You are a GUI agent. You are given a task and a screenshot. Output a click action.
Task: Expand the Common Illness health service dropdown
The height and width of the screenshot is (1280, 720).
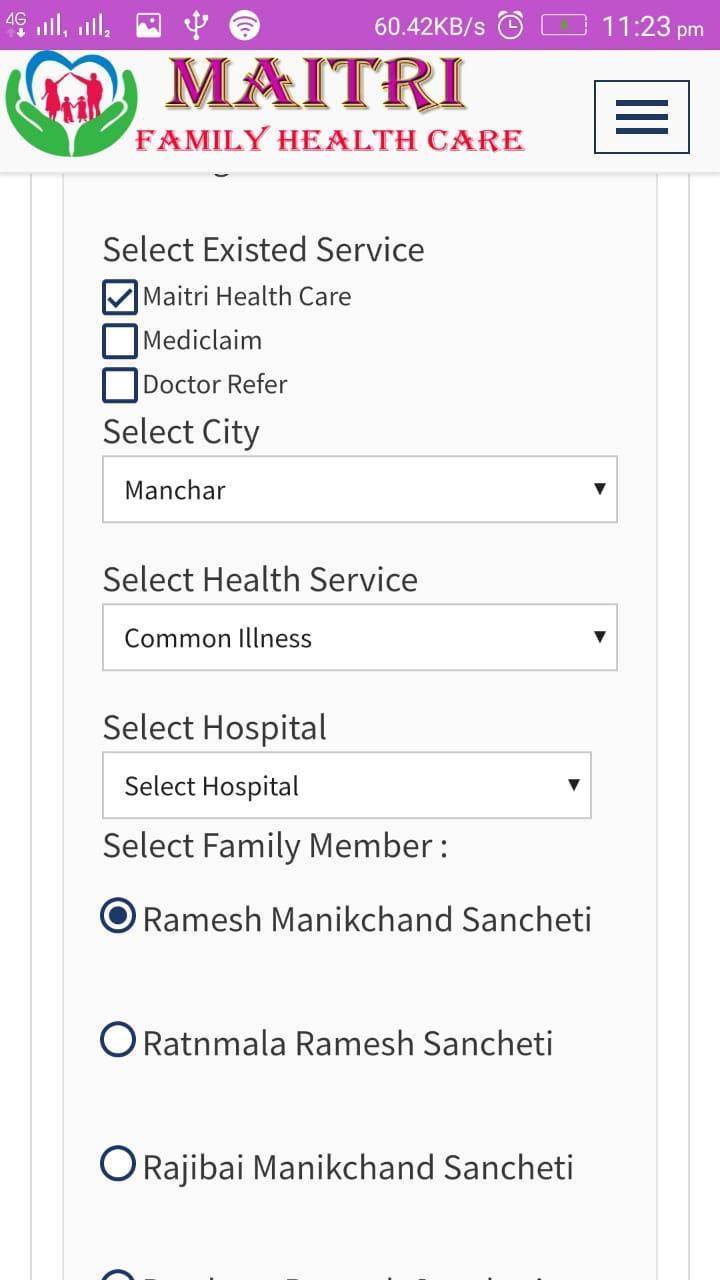point(360,637)
